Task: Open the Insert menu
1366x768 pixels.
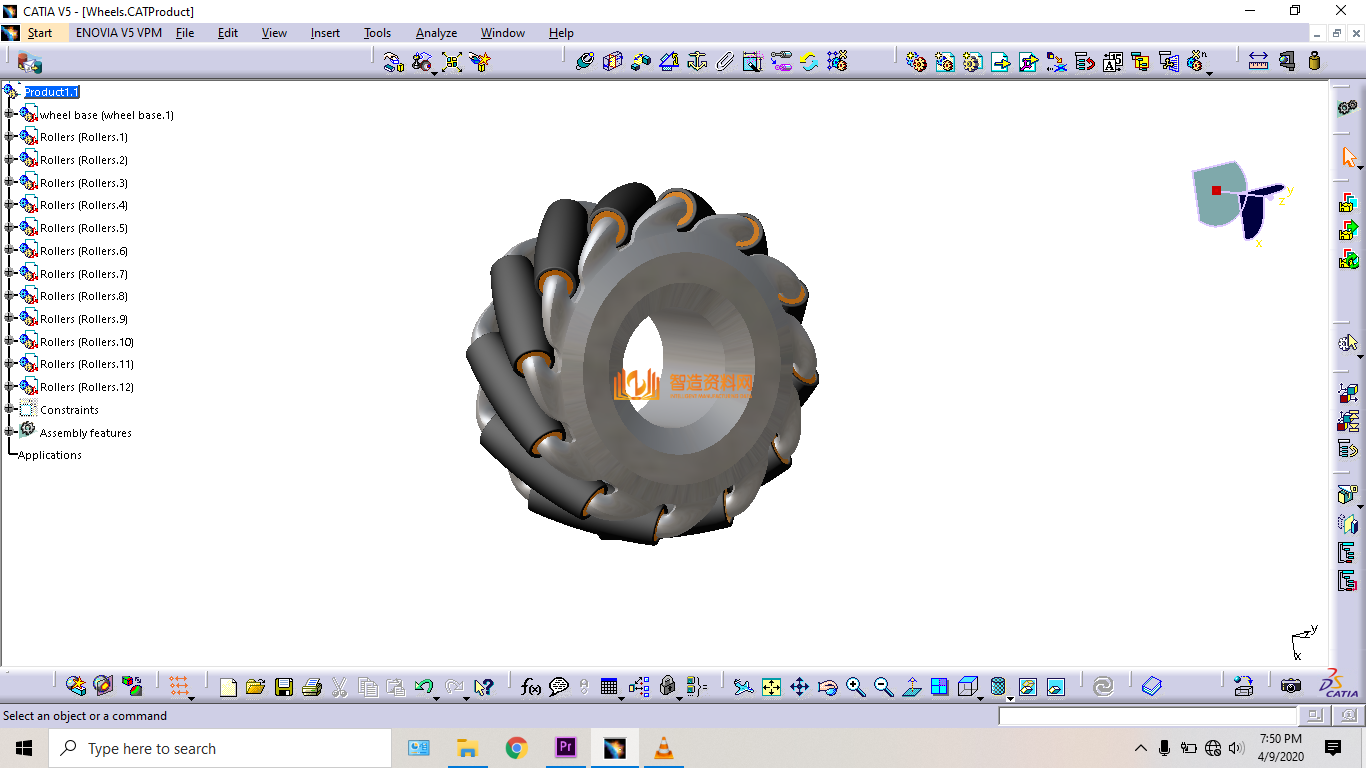Action: pos(325,33)
